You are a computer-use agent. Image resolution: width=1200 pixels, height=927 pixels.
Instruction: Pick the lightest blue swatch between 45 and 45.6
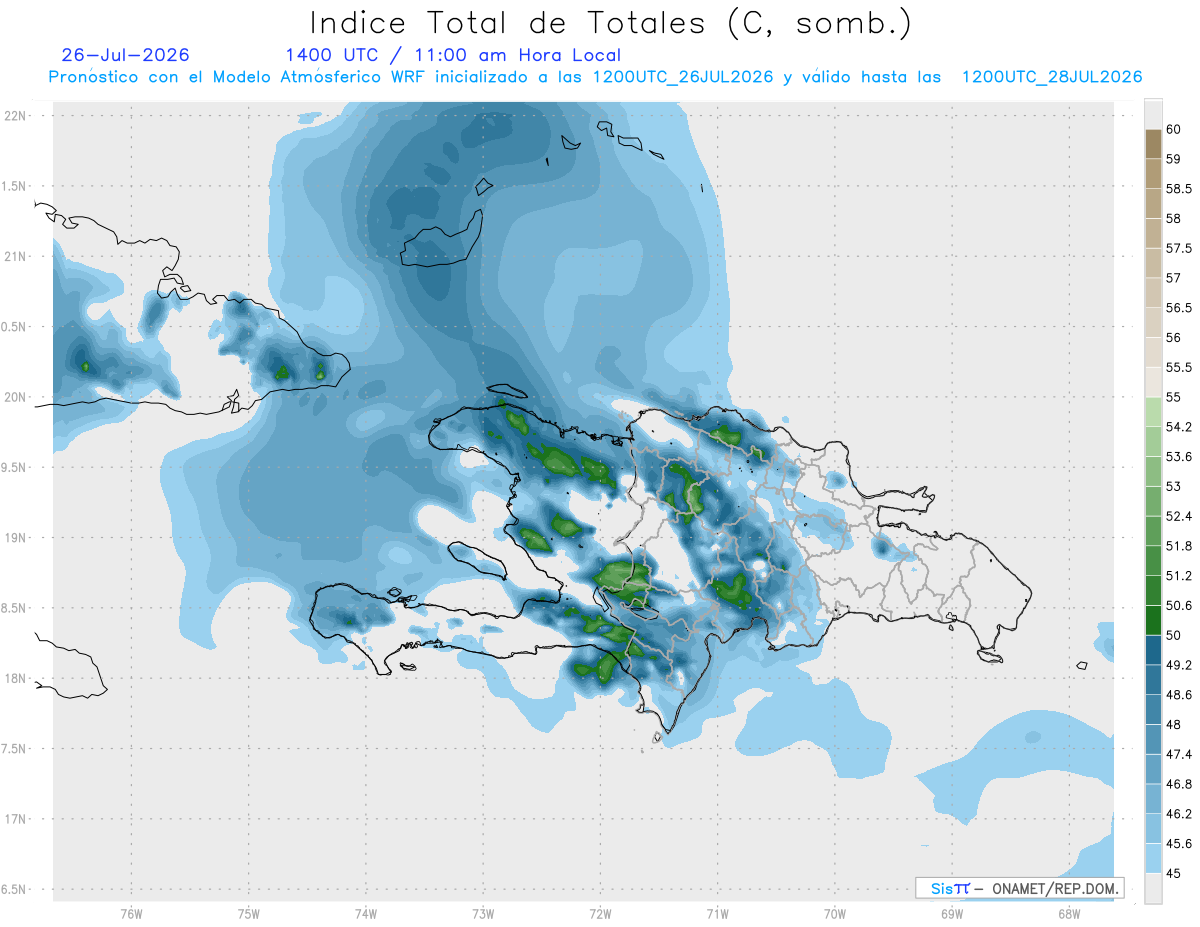click(x=1153, y=858)
